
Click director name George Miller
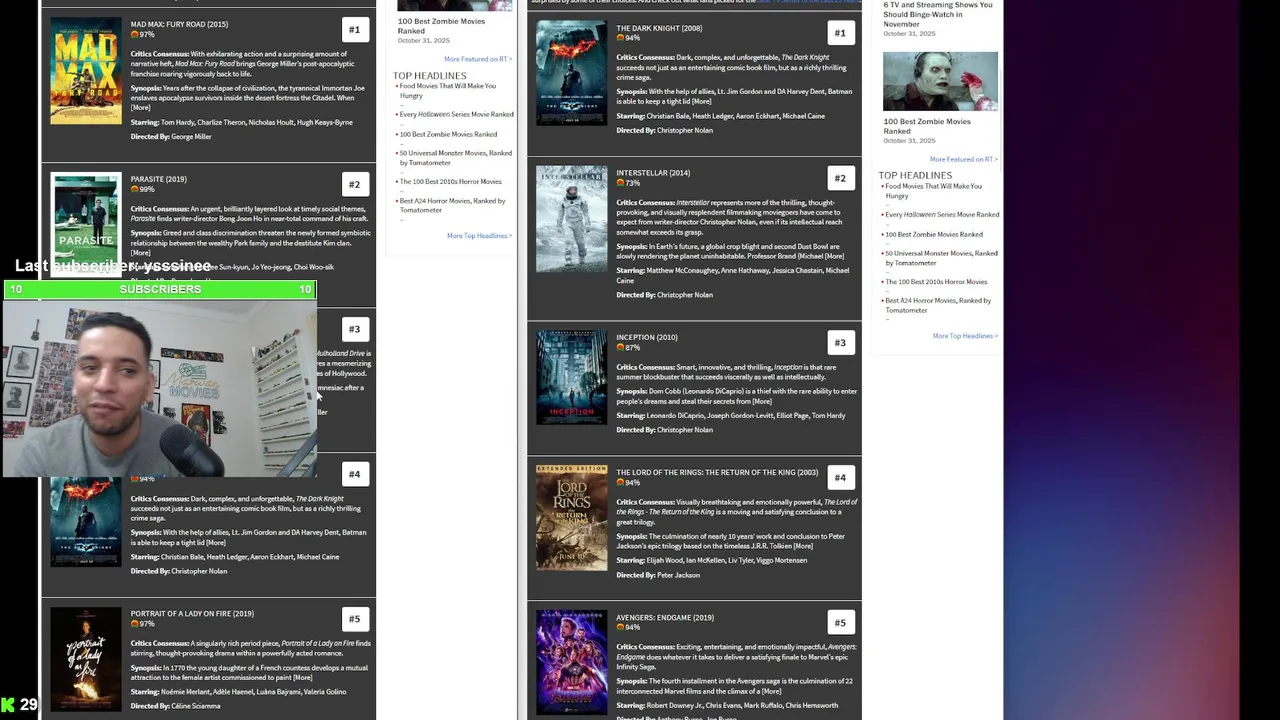click(x=191, y=136)
